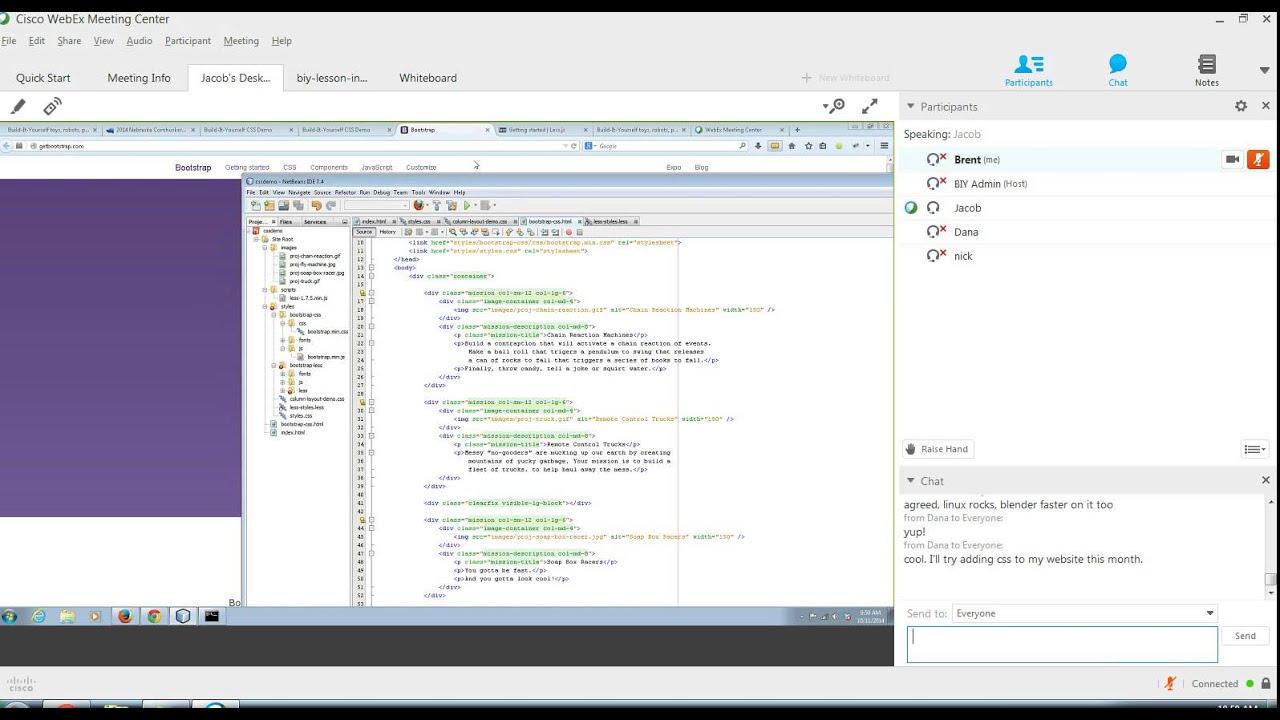Viewport: 1280px width, 720px height.
Task: Select participant nick in the list
Action: [963, 256]
